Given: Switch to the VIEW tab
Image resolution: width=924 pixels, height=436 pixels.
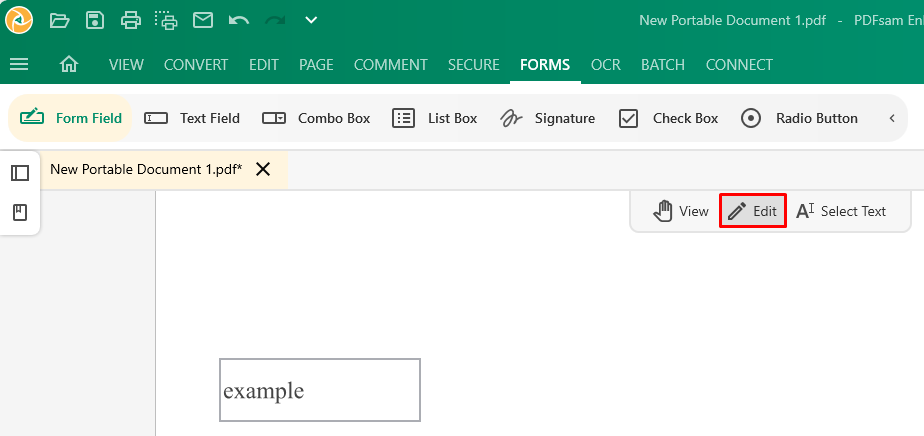Looking at the screenshot, I should (126, 64).
